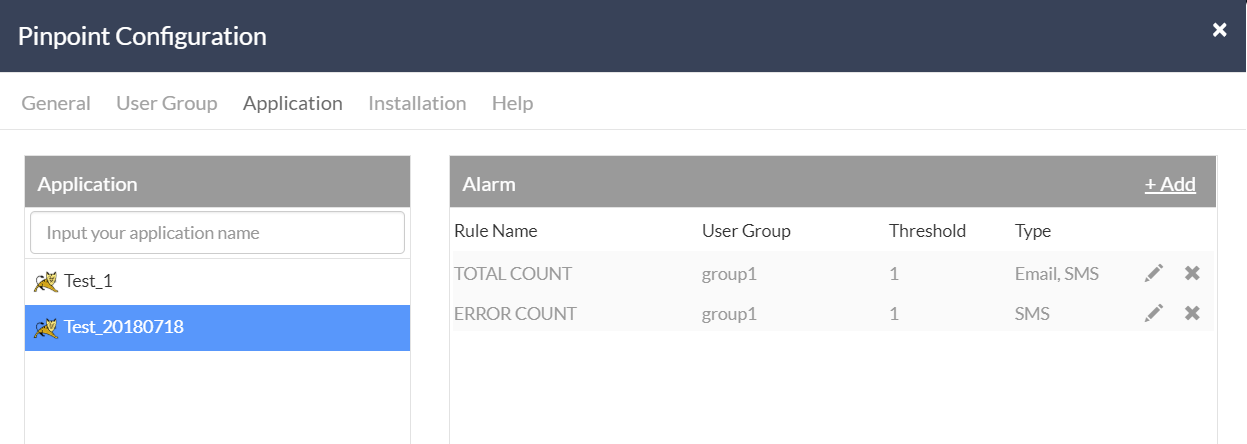The image size is (1247, 444).
Task: Click the Tomcat icon beside Test_20180718
Action: pos(46,327)
